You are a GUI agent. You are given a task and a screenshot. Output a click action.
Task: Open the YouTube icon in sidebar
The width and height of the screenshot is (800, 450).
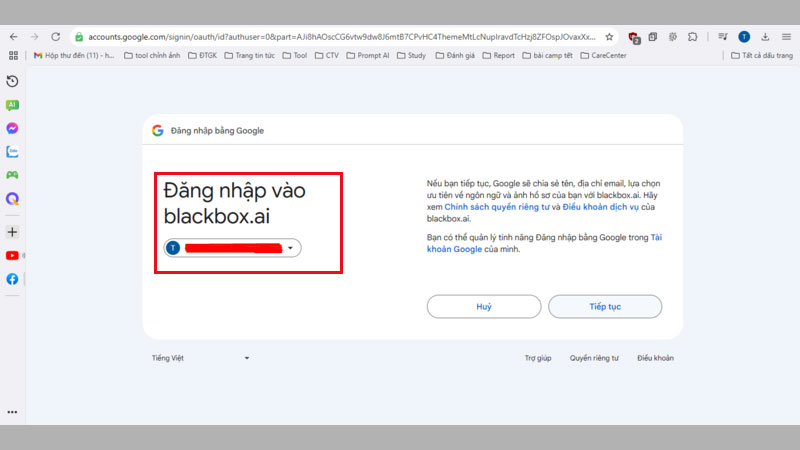12,256
